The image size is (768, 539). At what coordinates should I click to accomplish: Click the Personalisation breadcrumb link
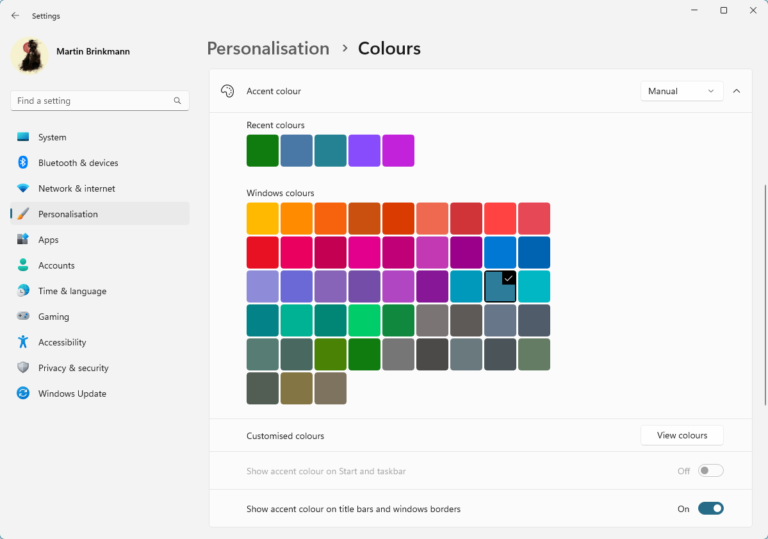[x=268, y=48]
